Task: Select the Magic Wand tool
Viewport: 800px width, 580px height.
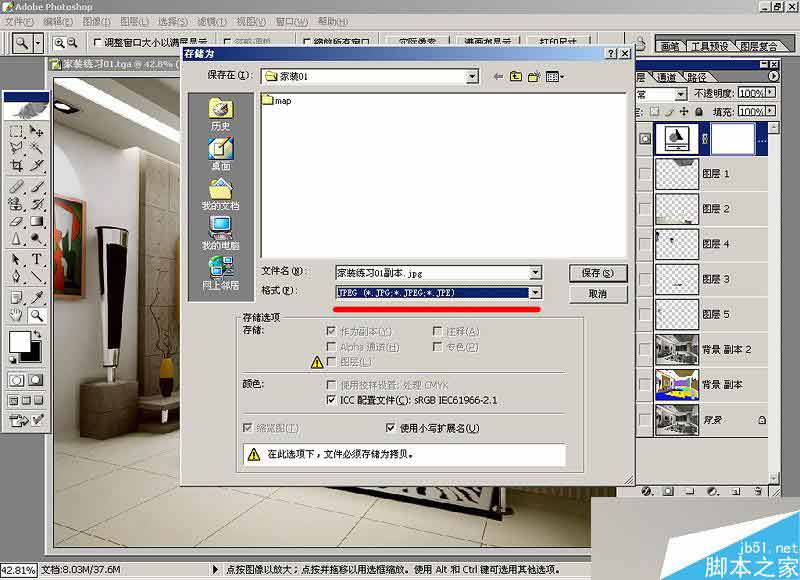Action: 36,148
